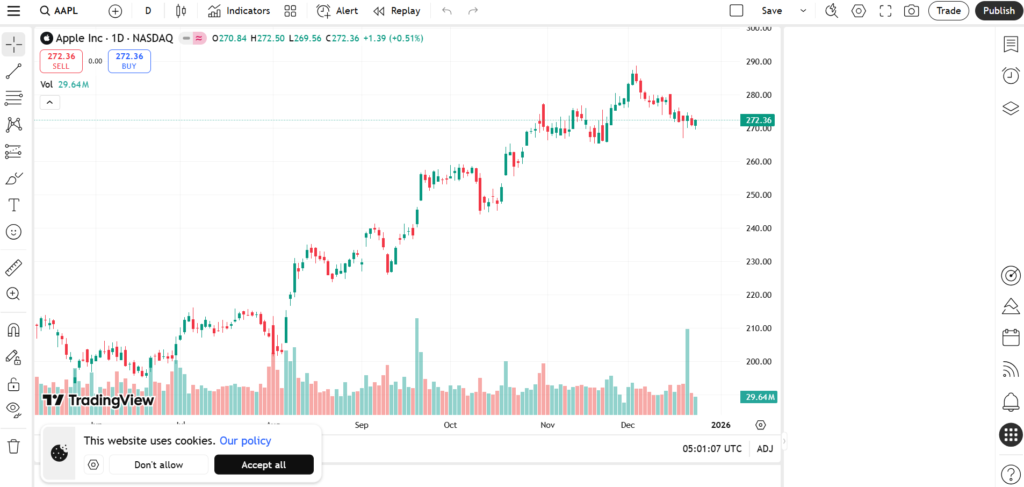Open the AAPL symbol search
Viewport: 1024px width, 487px height.
coord(59,10)
